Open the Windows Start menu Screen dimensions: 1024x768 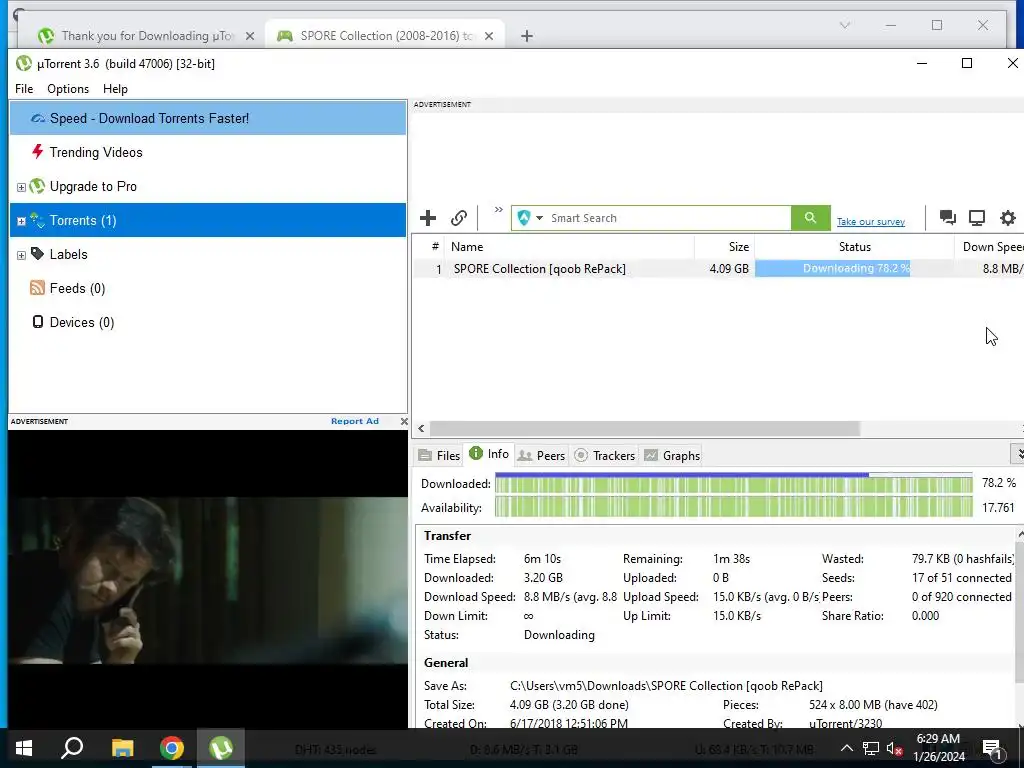(x=24, y=748)
